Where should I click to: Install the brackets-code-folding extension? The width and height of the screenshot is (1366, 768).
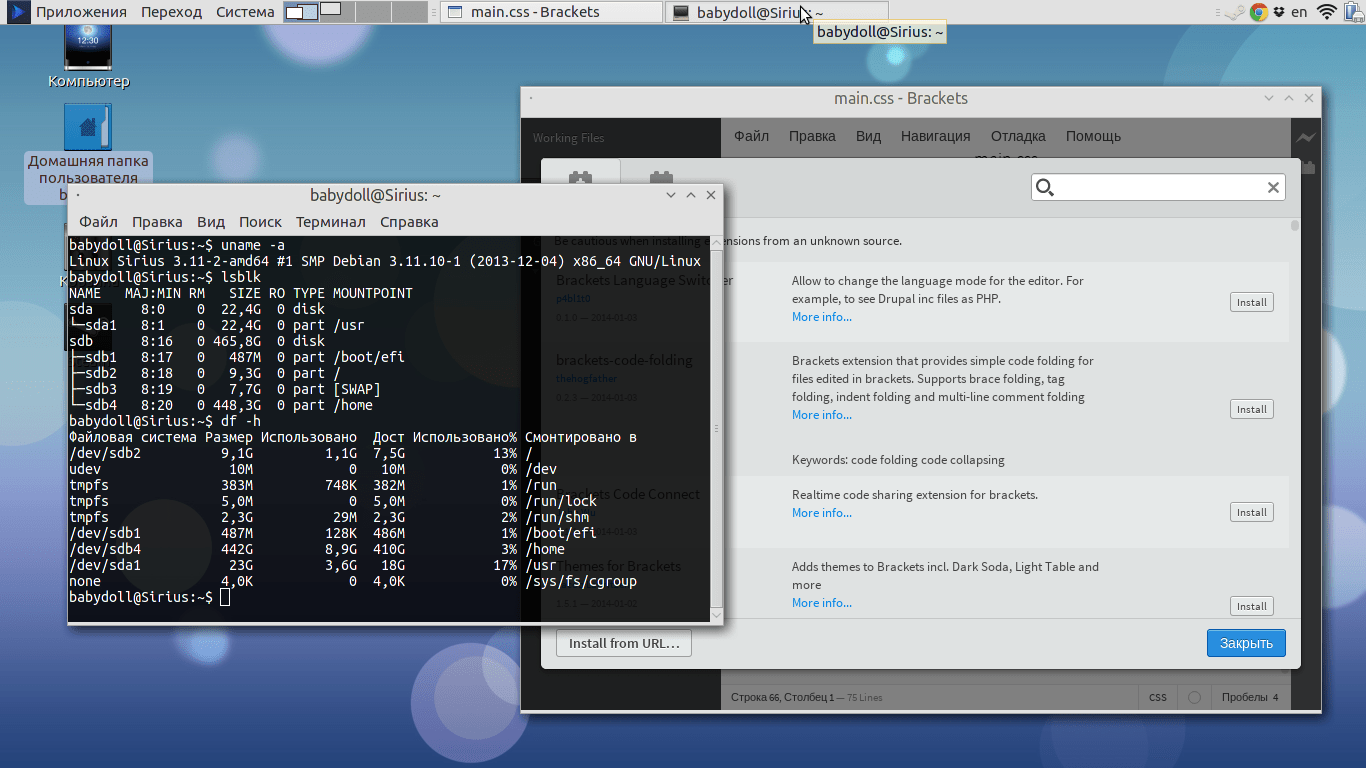pyautogui.click(x=1251, y=409)
